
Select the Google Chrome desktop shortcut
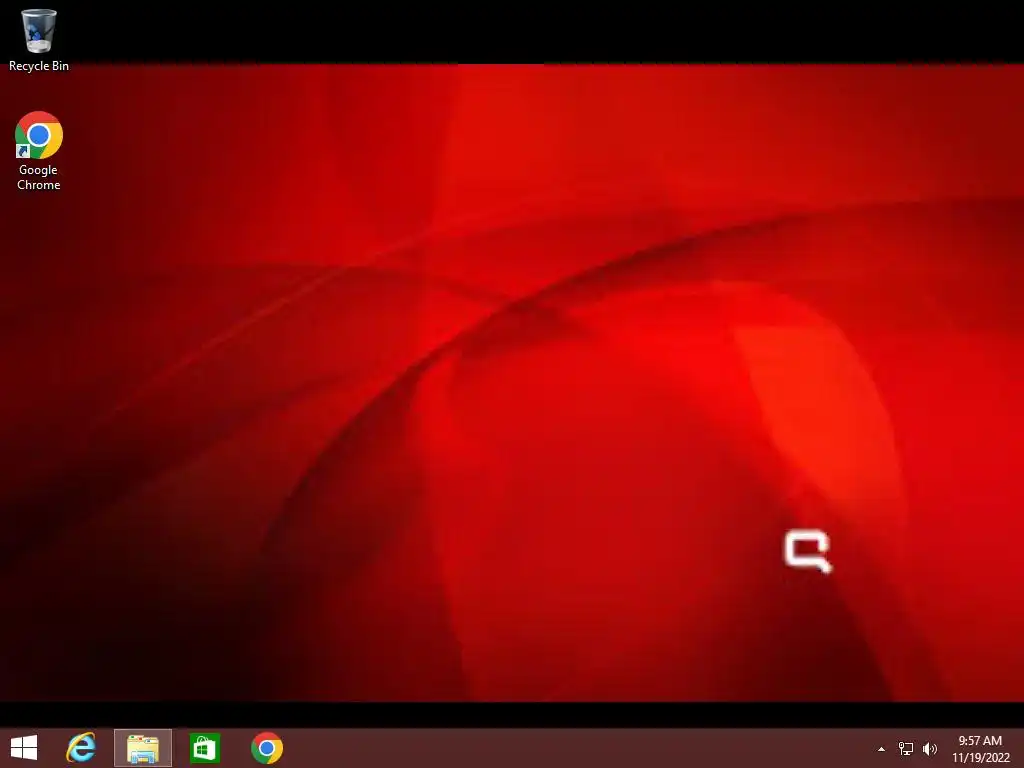point(39,151)
